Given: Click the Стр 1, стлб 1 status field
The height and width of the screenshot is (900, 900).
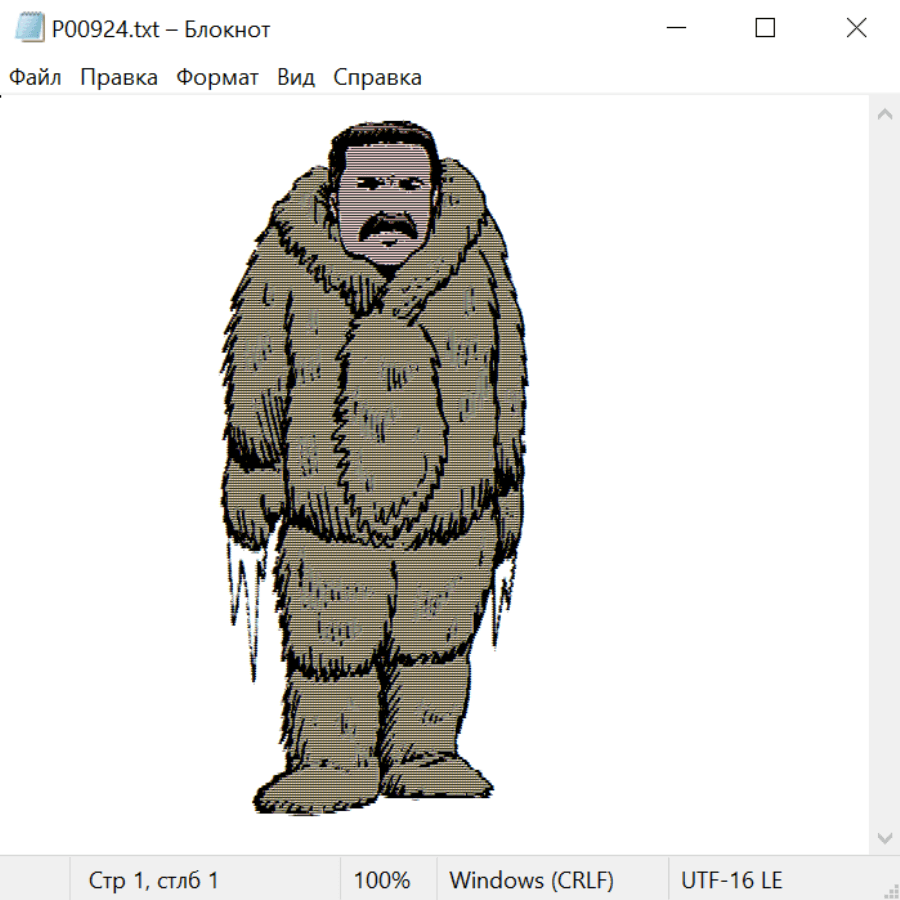Looking at the screenshot, I should (x=154, y=881).
